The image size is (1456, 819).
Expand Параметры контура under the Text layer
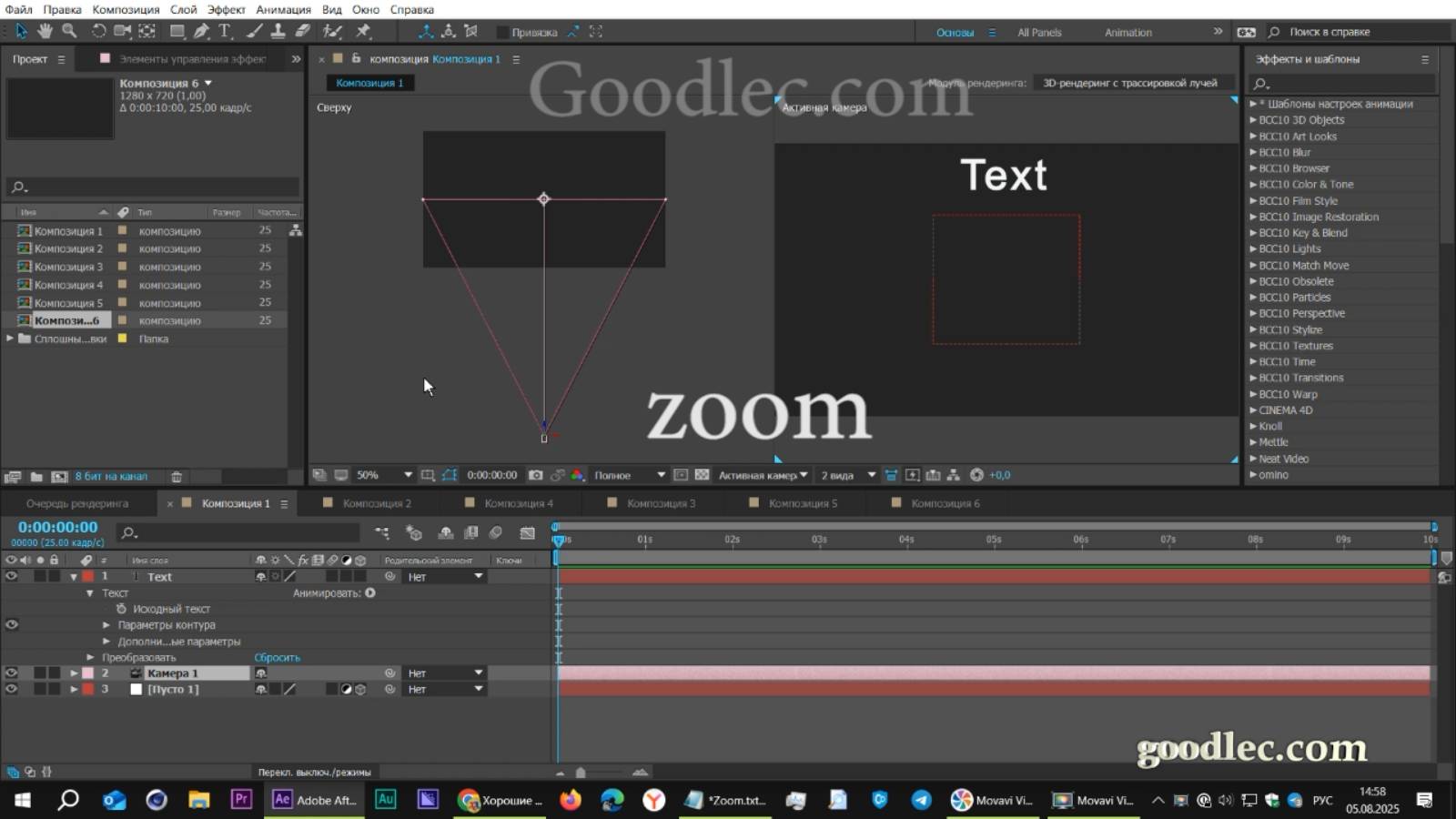107,624
